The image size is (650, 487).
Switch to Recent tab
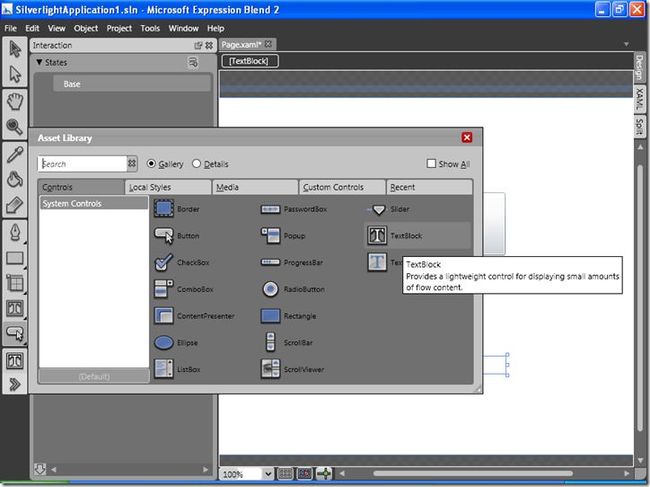click(x=429, y=187)
